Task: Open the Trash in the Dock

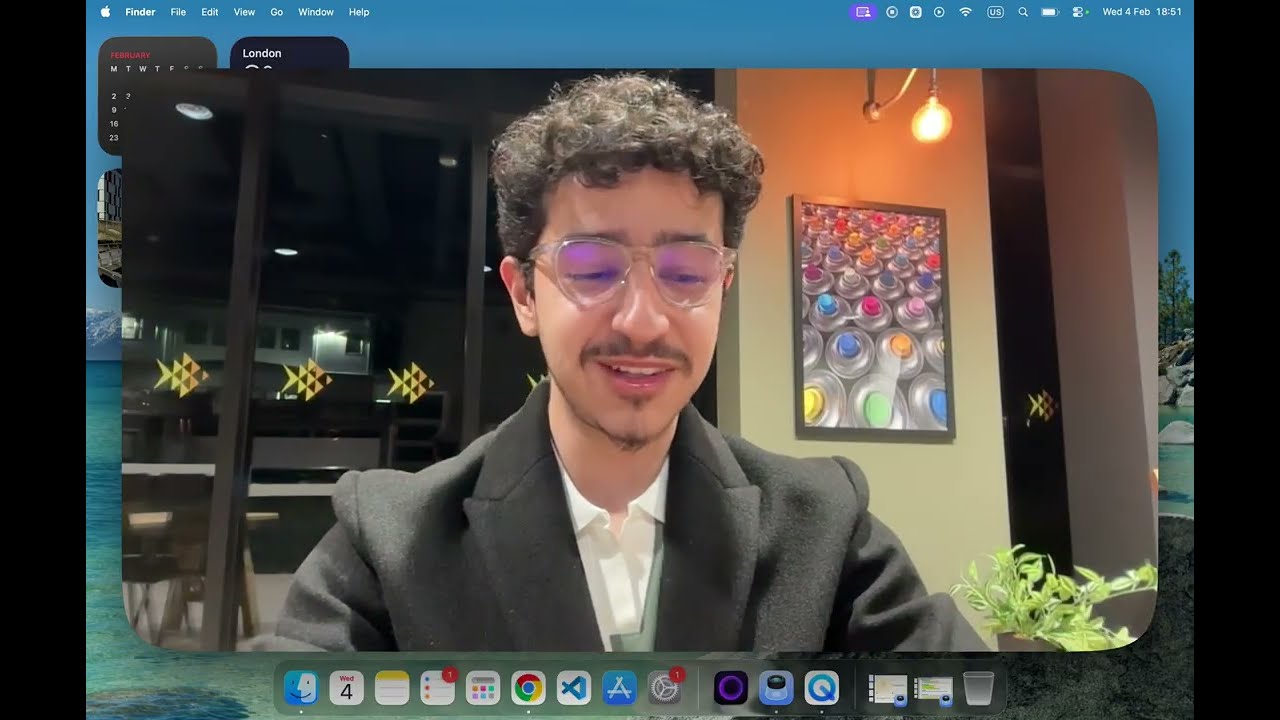Action: pyautogui.click(x=979, y=688)
